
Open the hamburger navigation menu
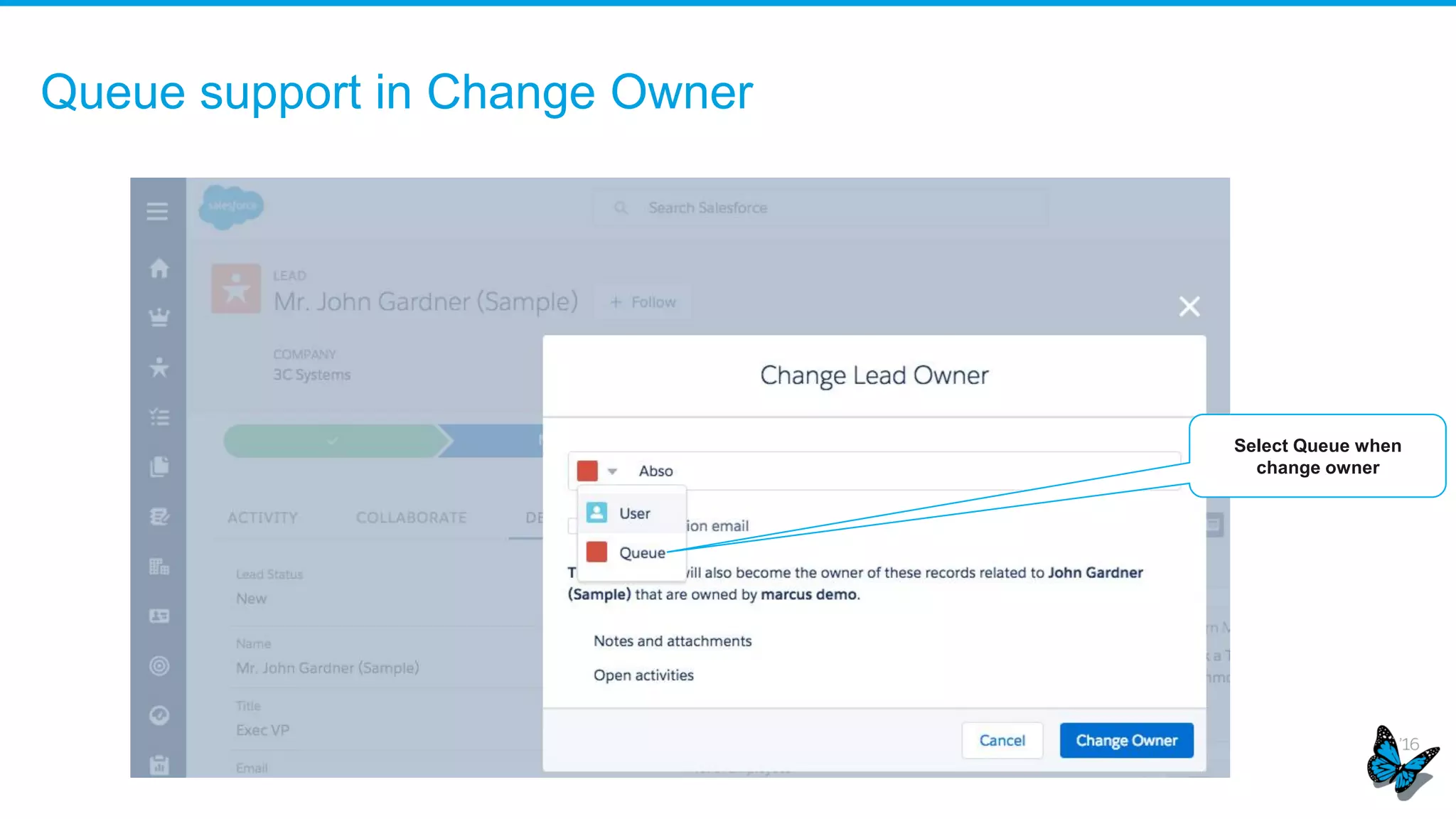click(x=157, y=211)
